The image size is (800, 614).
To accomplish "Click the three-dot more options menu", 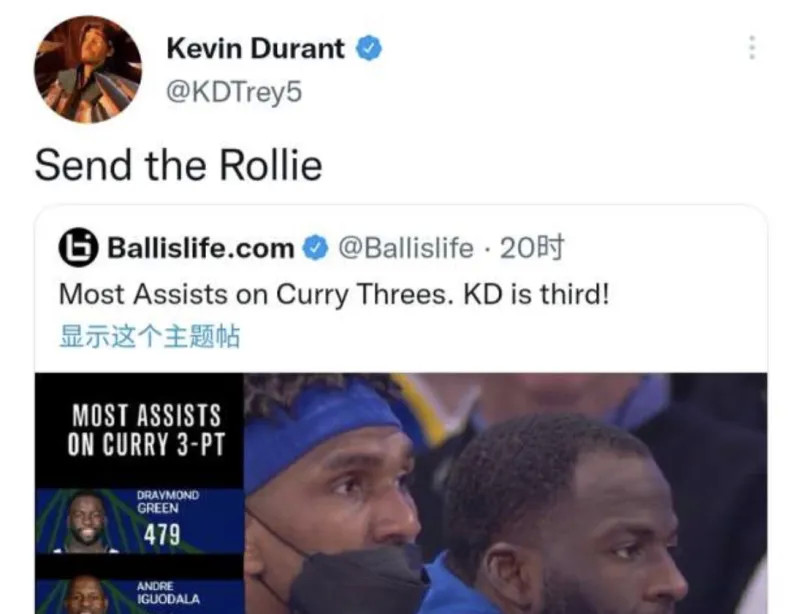I will (752, 47).
